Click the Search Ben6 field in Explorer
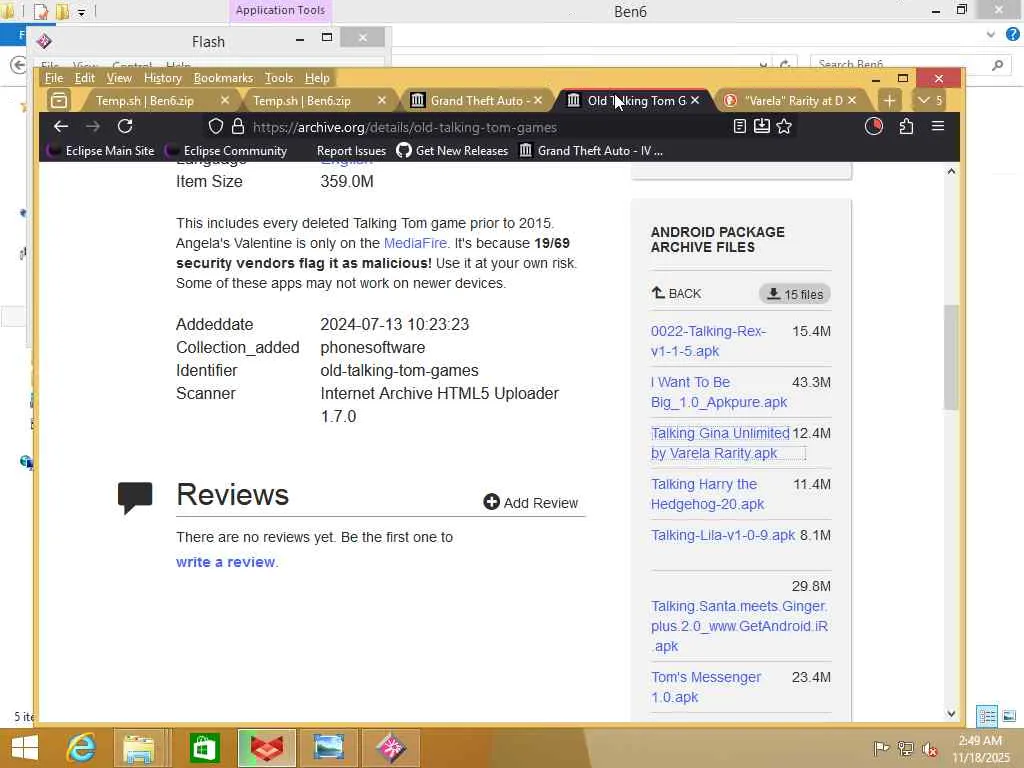Image resolution: width=1024 pixels, height=768 pixels. click(x=909, y=64)
